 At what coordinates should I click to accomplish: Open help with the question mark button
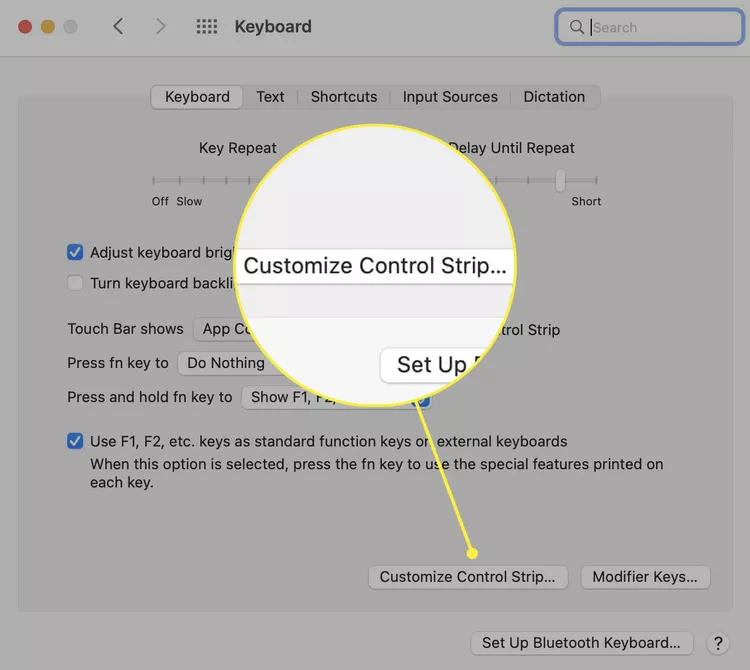pos(718,643)
